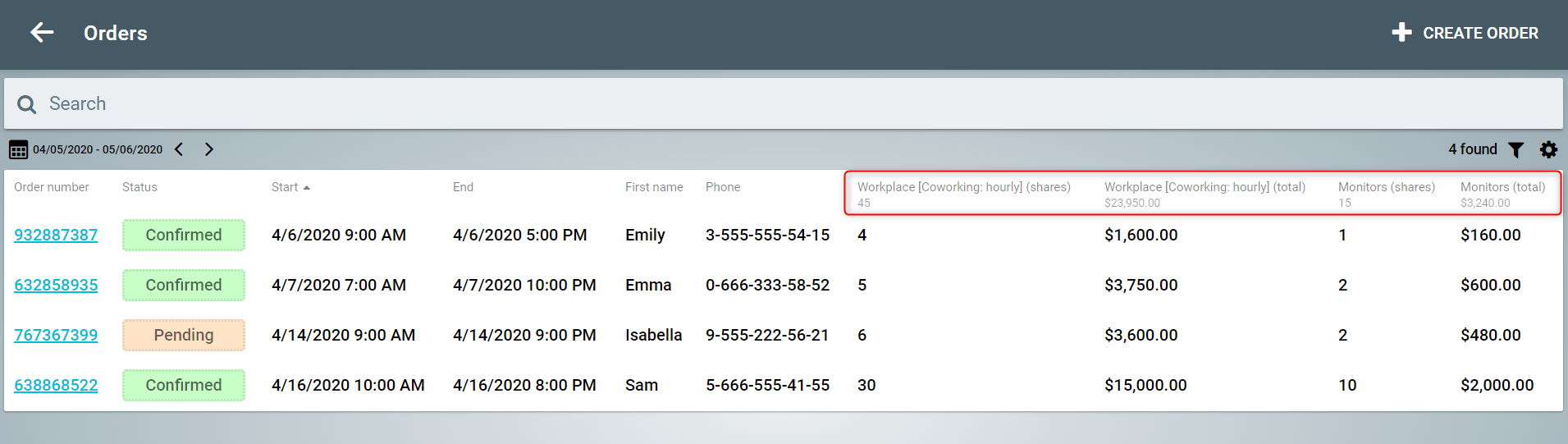Click the Monitors (total) column header

point(1502,187)
